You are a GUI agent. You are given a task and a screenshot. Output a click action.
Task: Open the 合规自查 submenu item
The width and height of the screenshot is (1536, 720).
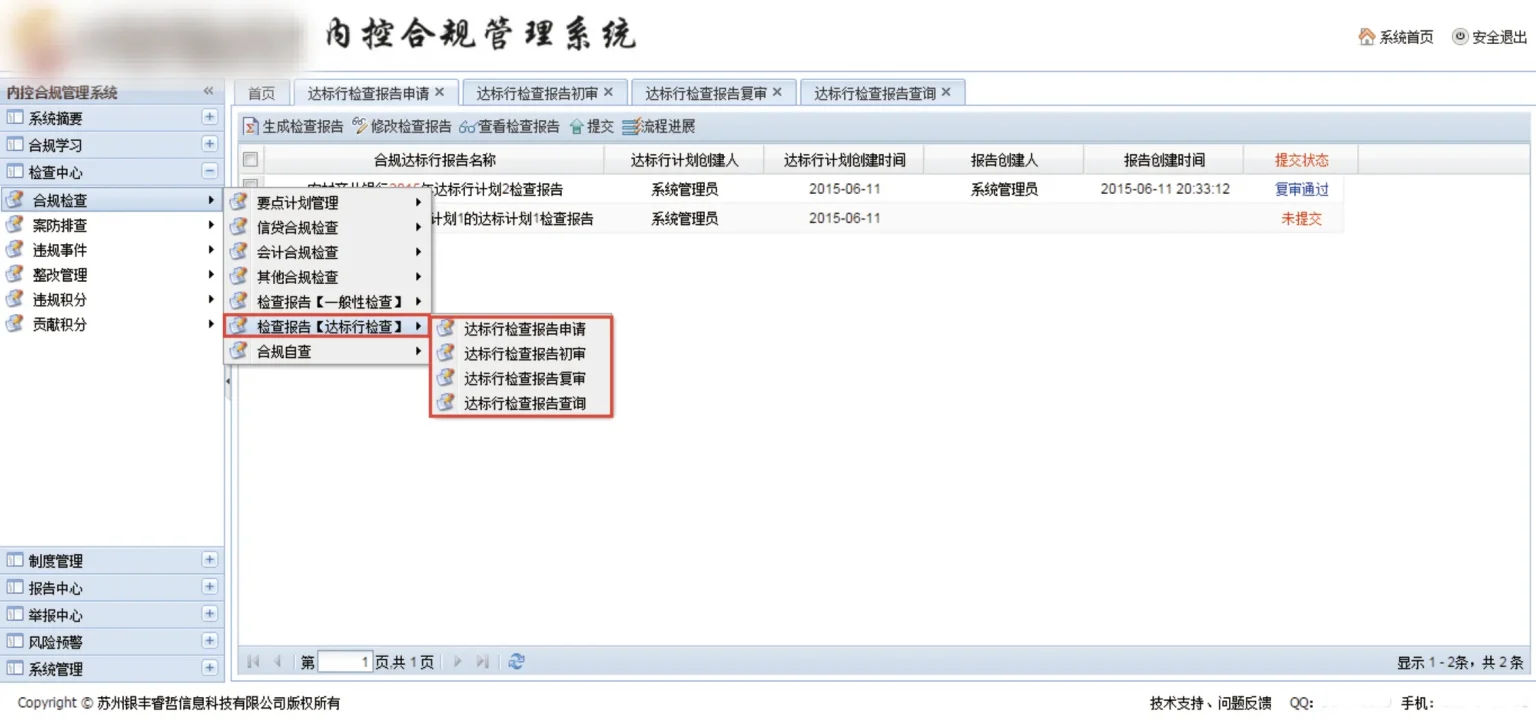[284, 352]
